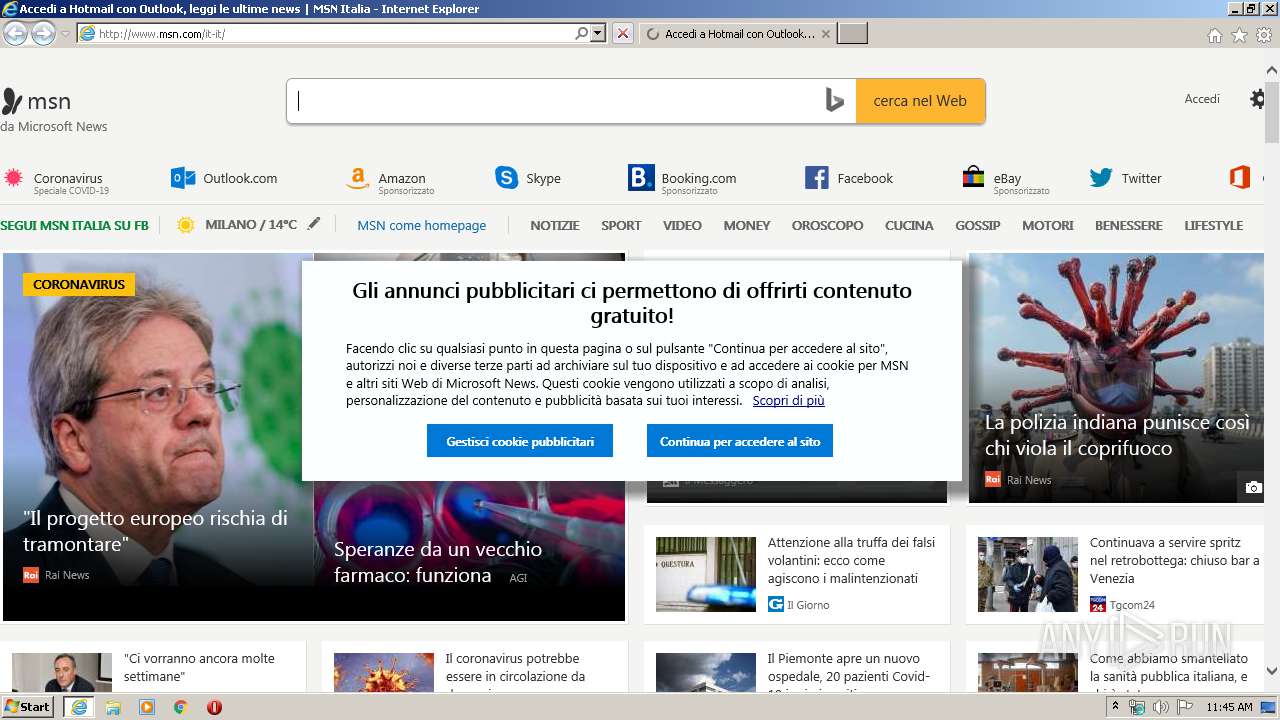Screen dimensions: 1280x720
Task: Open the CUCINA menu
Action: [x=909, y=225]
